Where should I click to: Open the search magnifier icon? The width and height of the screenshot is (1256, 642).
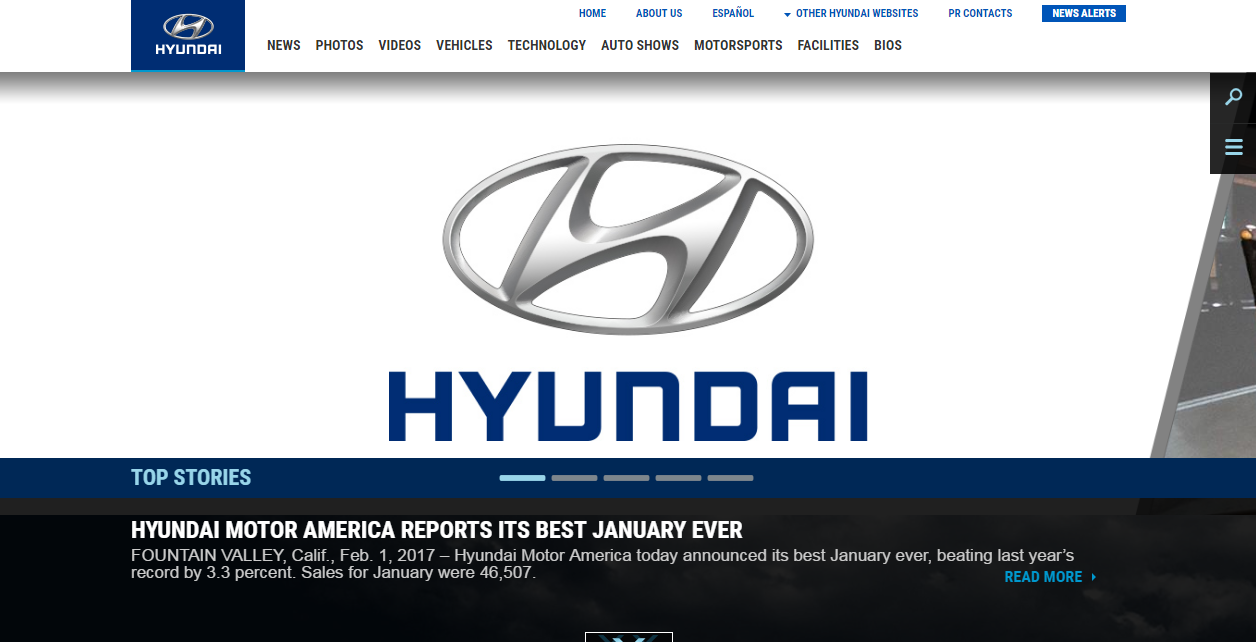(1233, 97)
